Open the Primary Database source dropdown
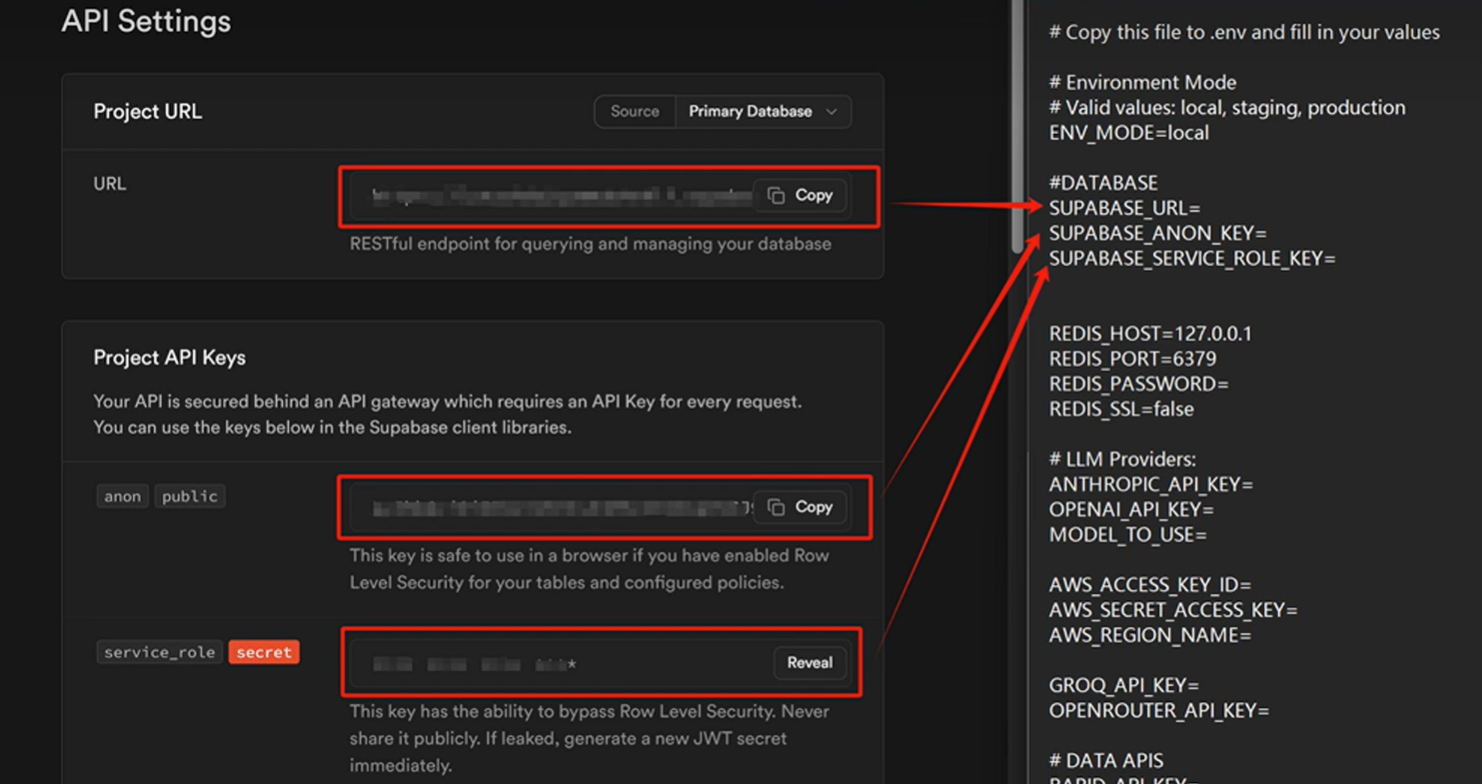 tap(764, 112)
